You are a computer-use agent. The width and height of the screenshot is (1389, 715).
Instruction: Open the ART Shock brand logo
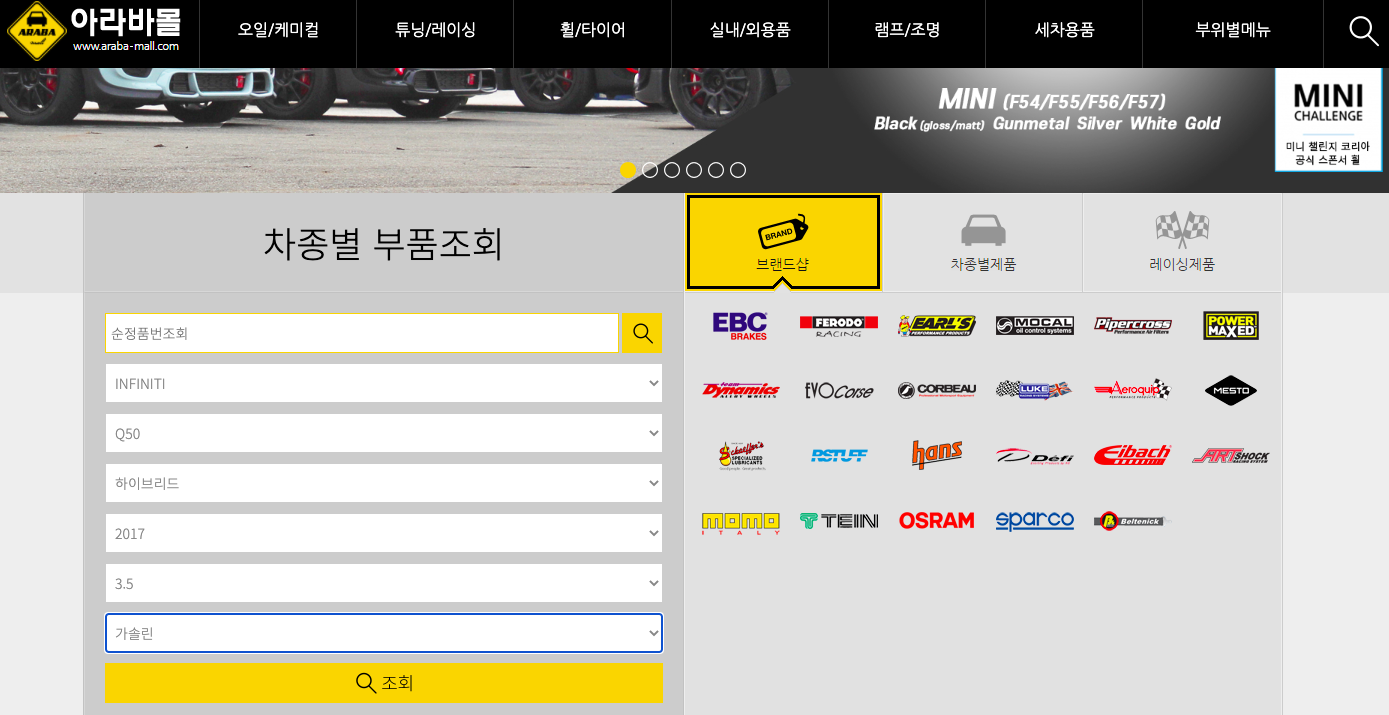coord(1231,455)
